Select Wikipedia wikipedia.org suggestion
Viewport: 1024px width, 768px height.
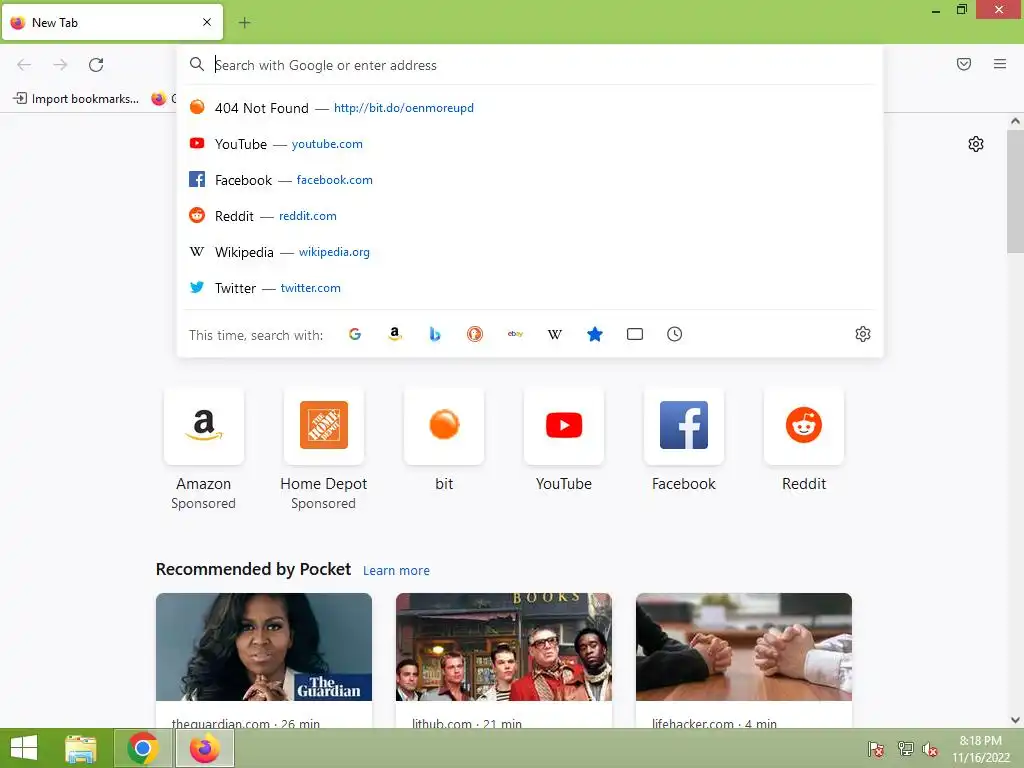point(530,252)
